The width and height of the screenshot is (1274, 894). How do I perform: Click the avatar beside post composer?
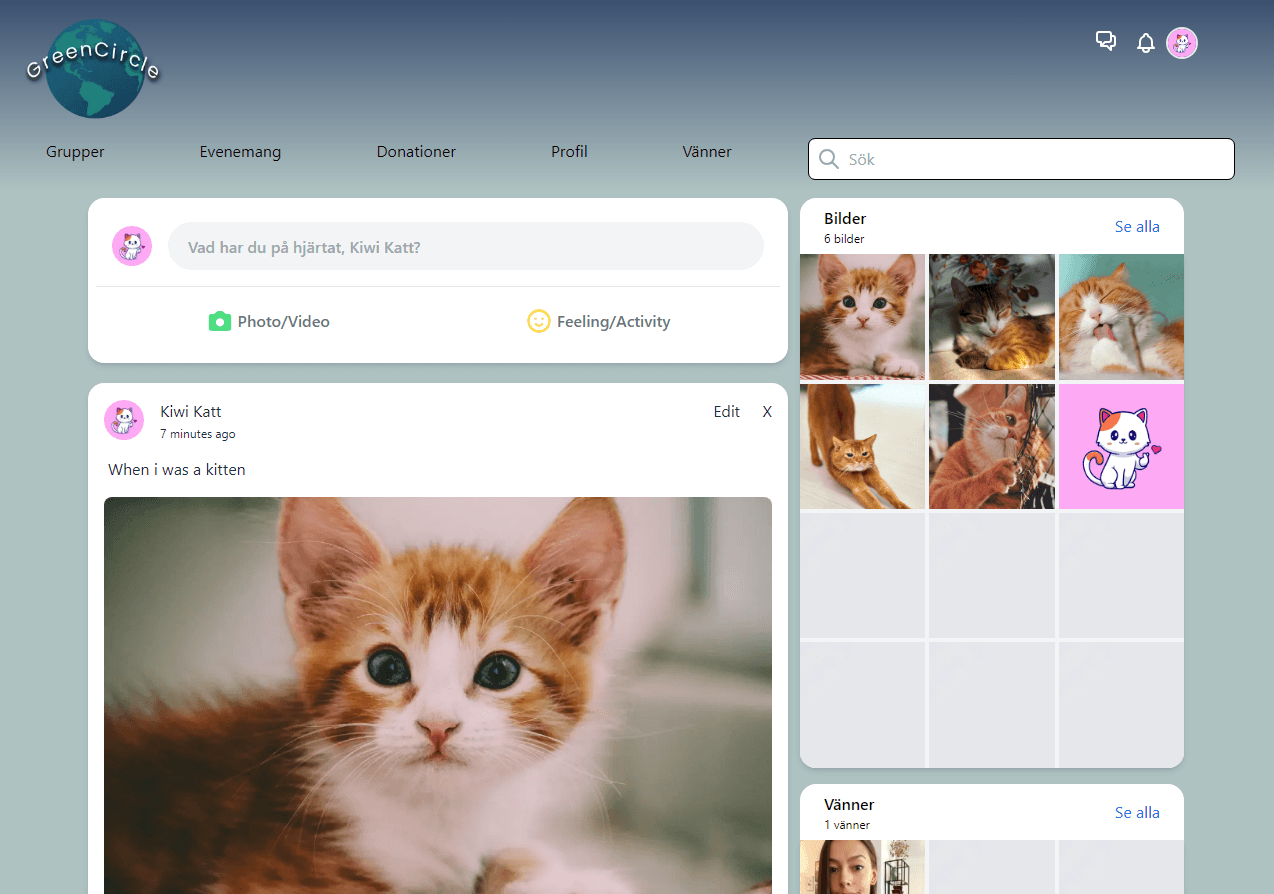132,246
